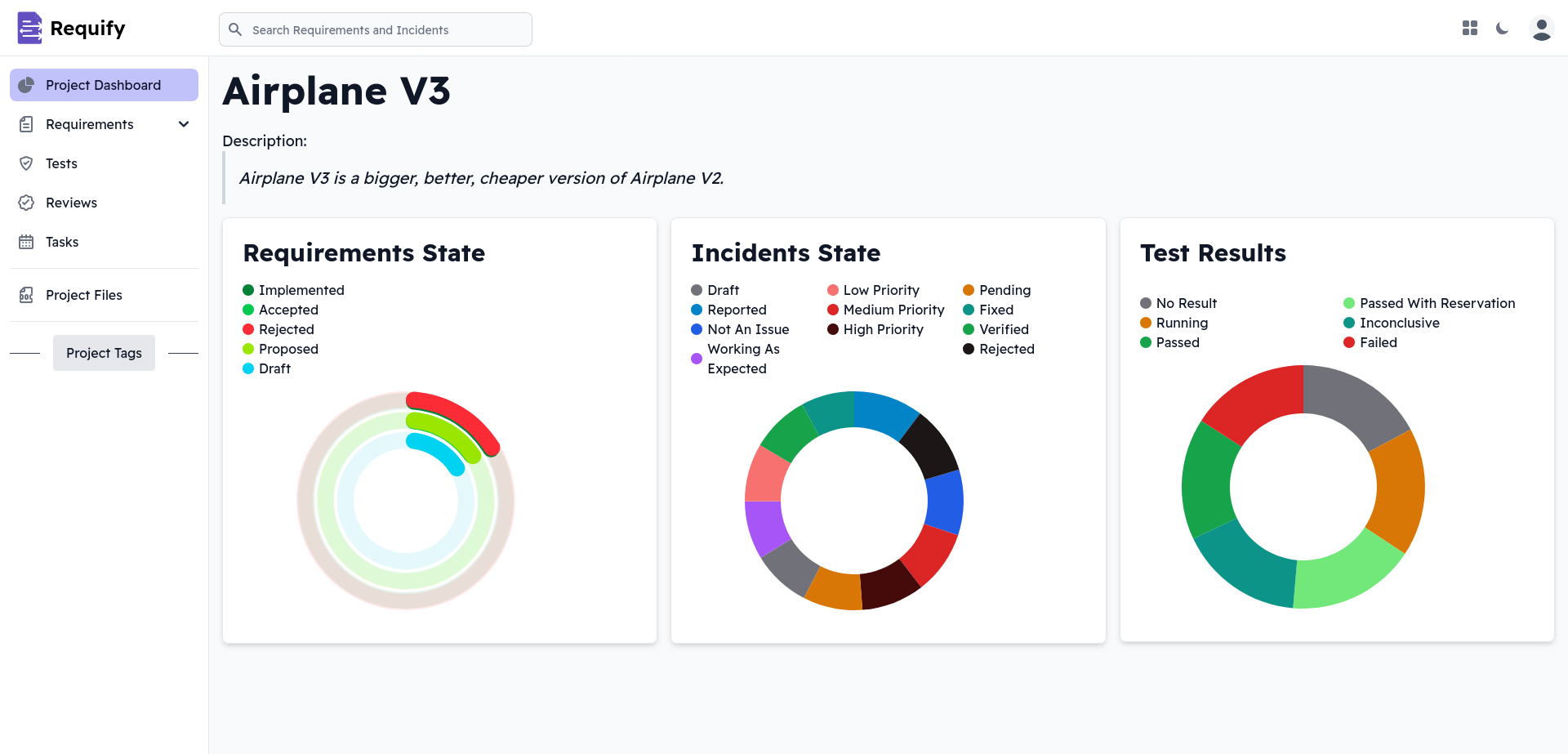Viewport: 1568px width, 754px height.
Task: Go to Tasks in the sidebar
Action: [x=62, y=242]
